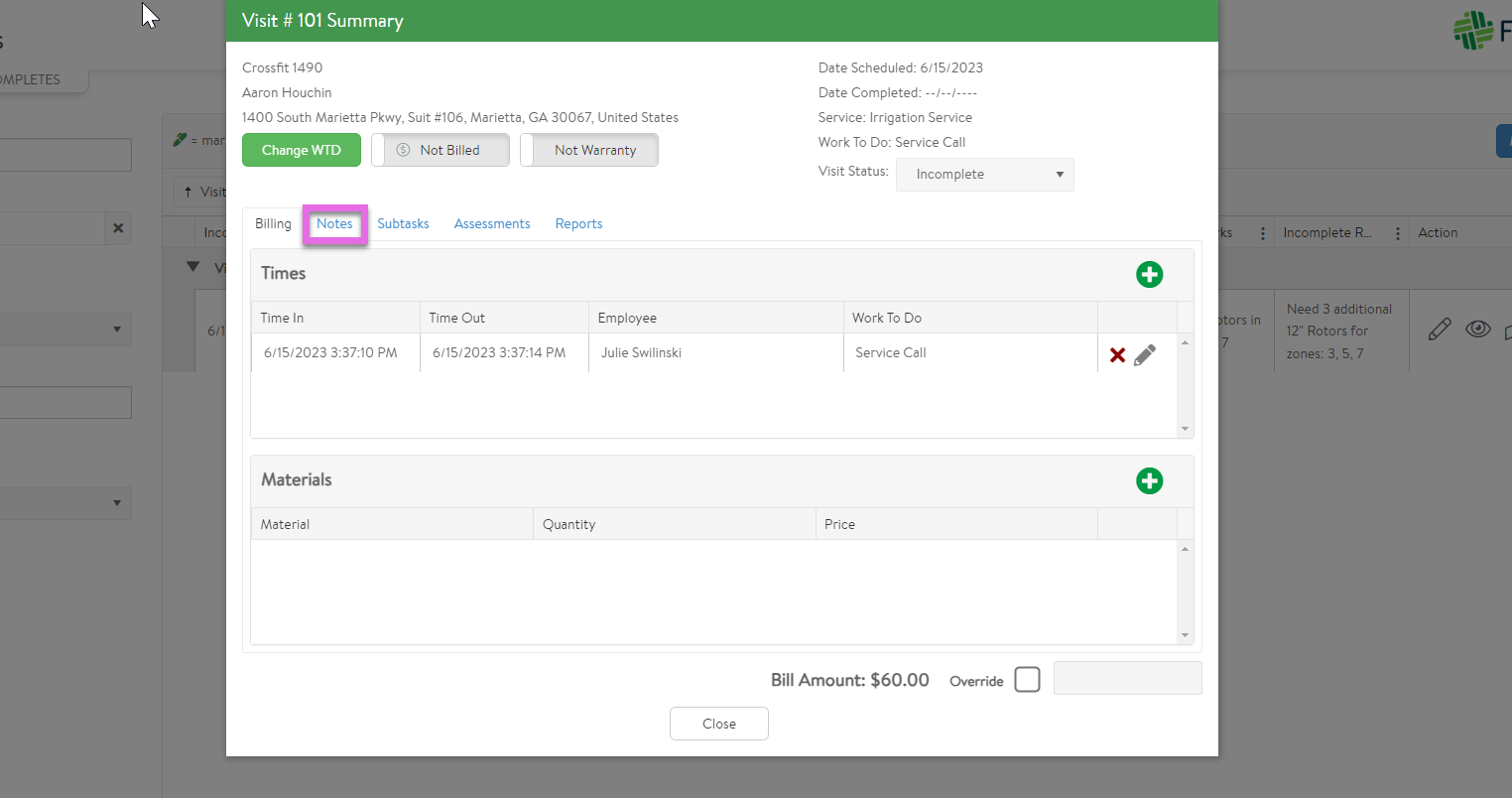Go to the Subtasks tab
Screen dimensions: 1512x798
(x=403, y=224)
